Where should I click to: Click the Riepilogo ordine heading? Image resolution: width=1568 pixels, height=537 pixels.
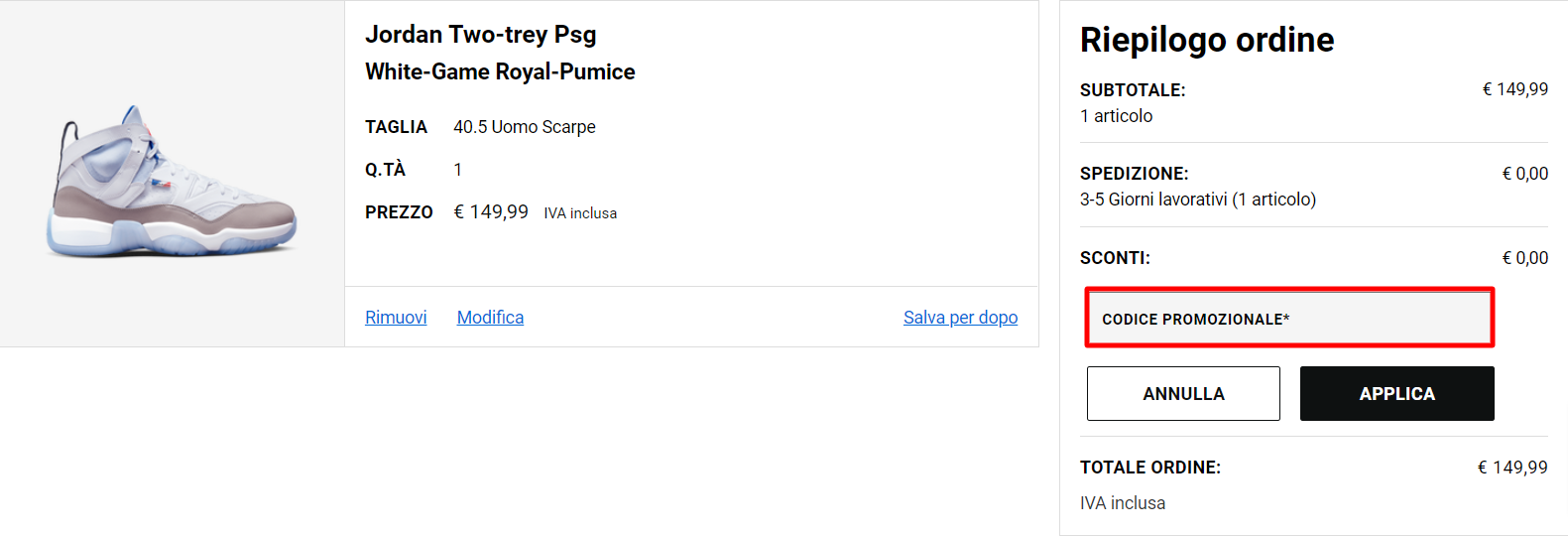click(1207, 40)
